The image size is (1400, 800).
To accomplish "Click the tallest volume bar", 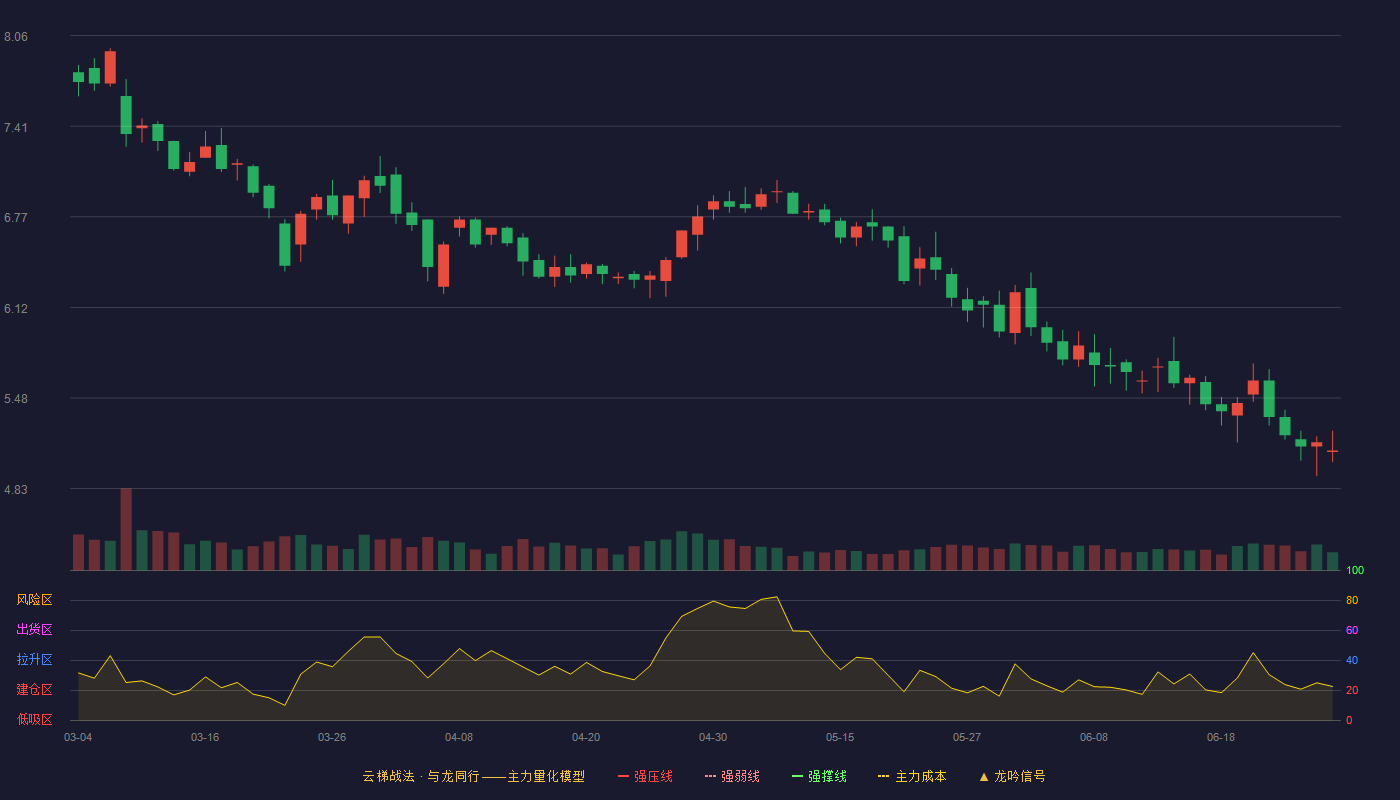I will [126, 529].
